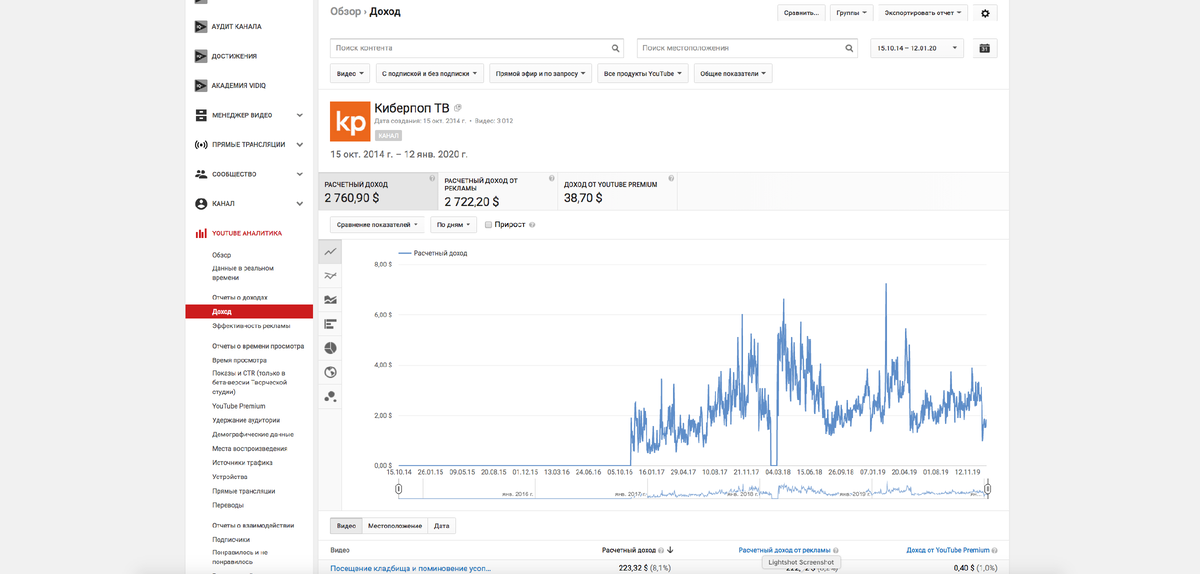Select the Видео tab below chart
The image size is (1200, 574).
pos(346,525)
